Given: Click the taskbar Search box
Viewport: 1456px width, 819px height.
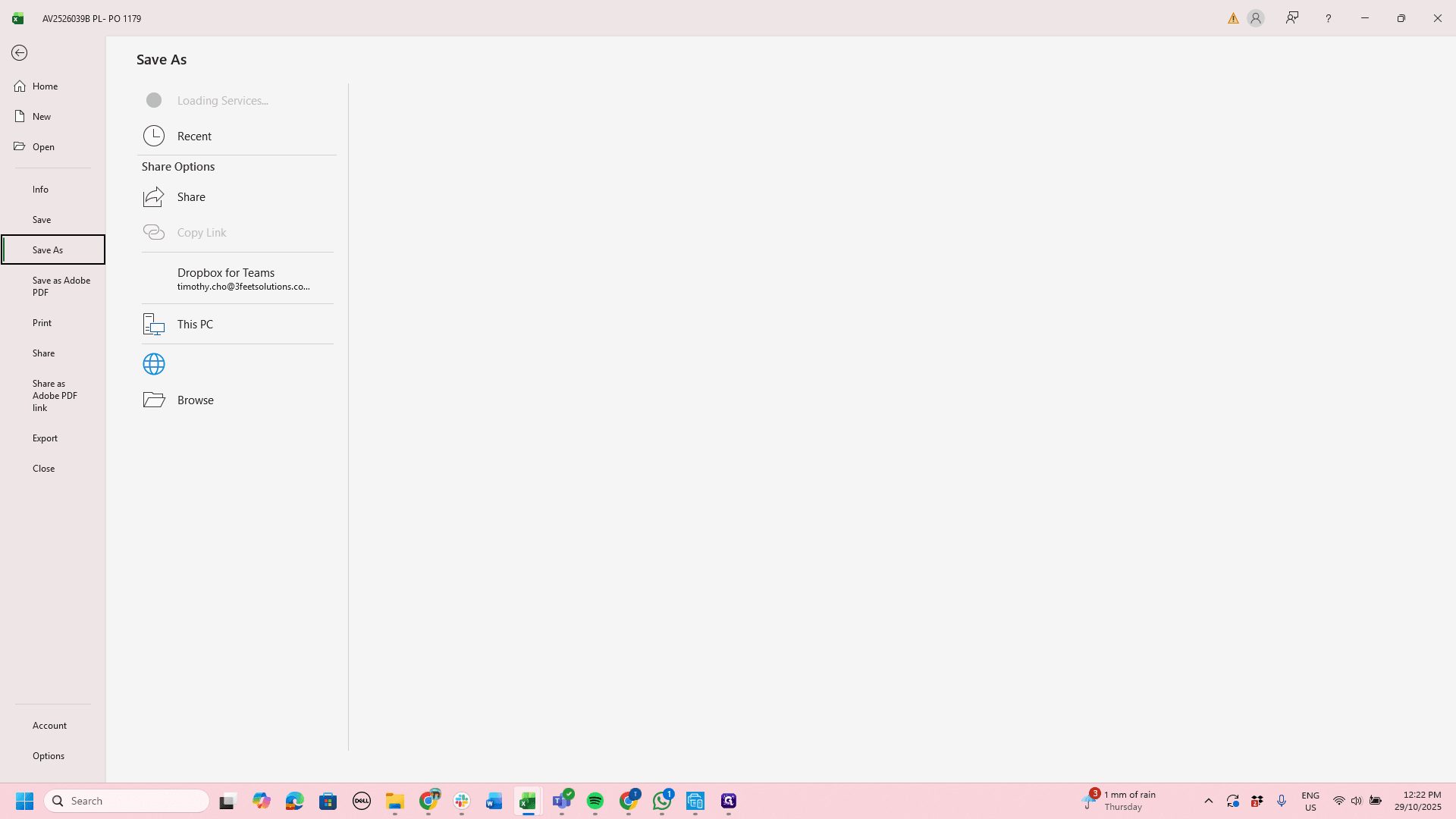Looking at the screenshot, I should pyautogui.click(x=127, y=802).
